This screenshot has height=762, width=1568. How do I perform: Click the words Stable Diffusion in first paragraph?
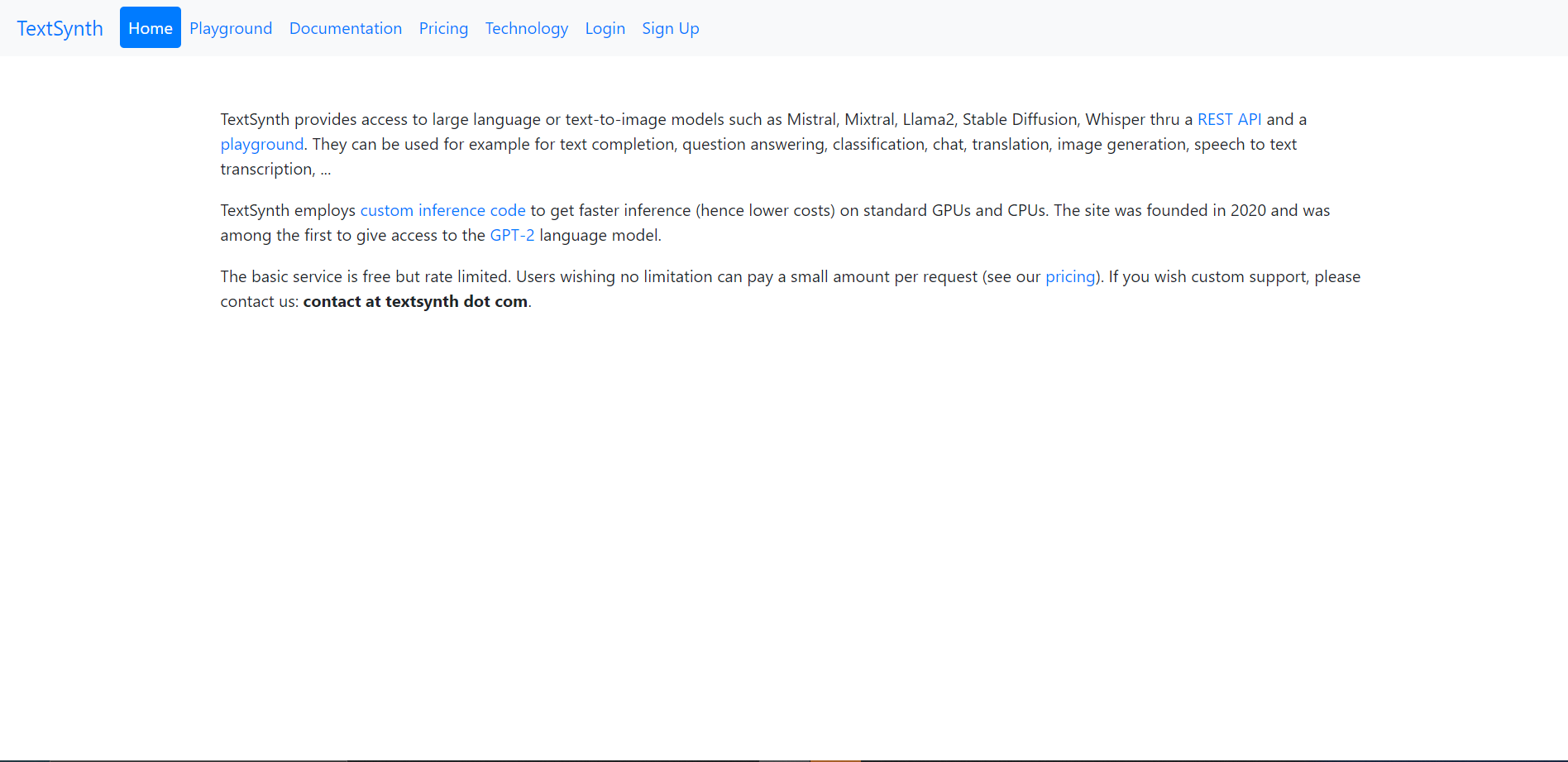coord(1020,119)
